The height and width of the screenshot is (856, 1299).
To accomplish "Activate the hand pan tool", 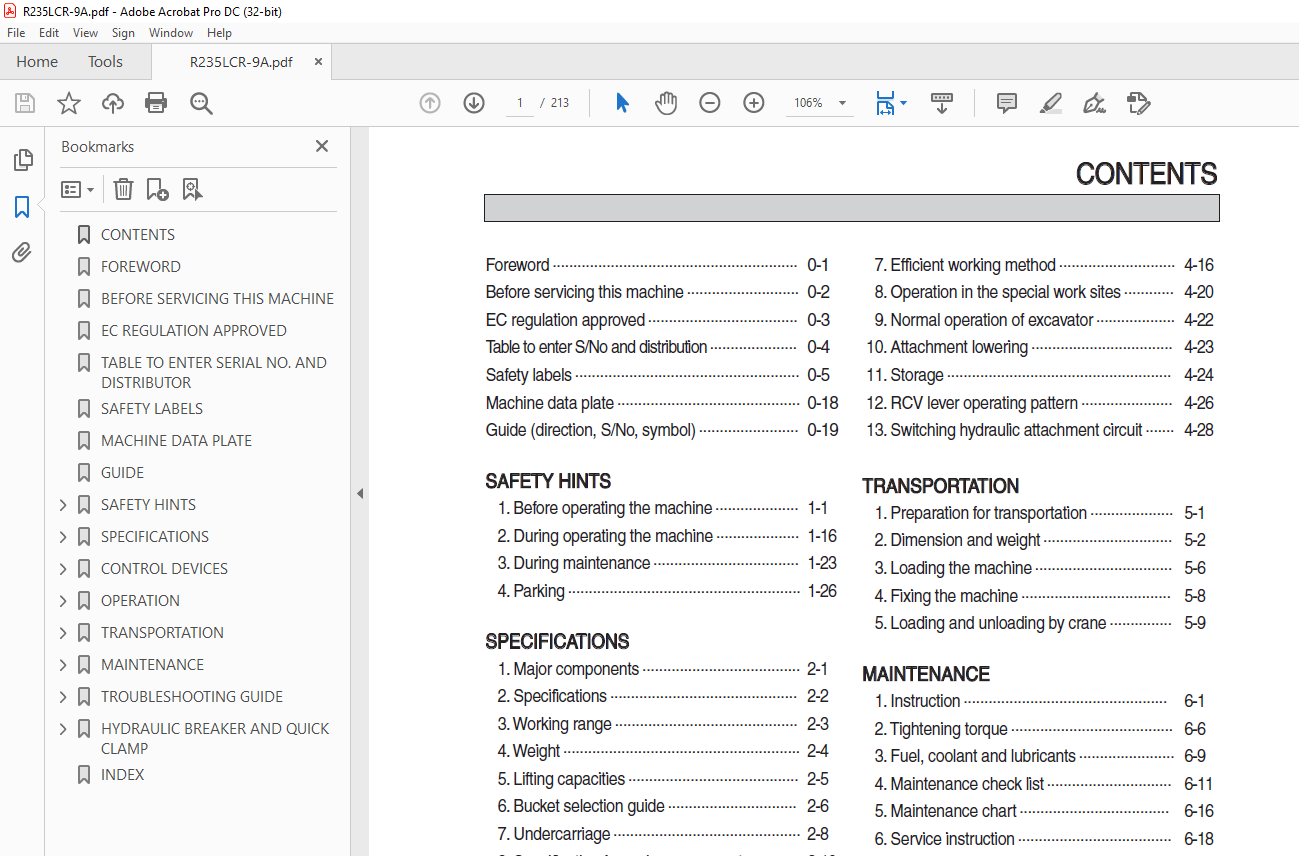I will [666, 103].
